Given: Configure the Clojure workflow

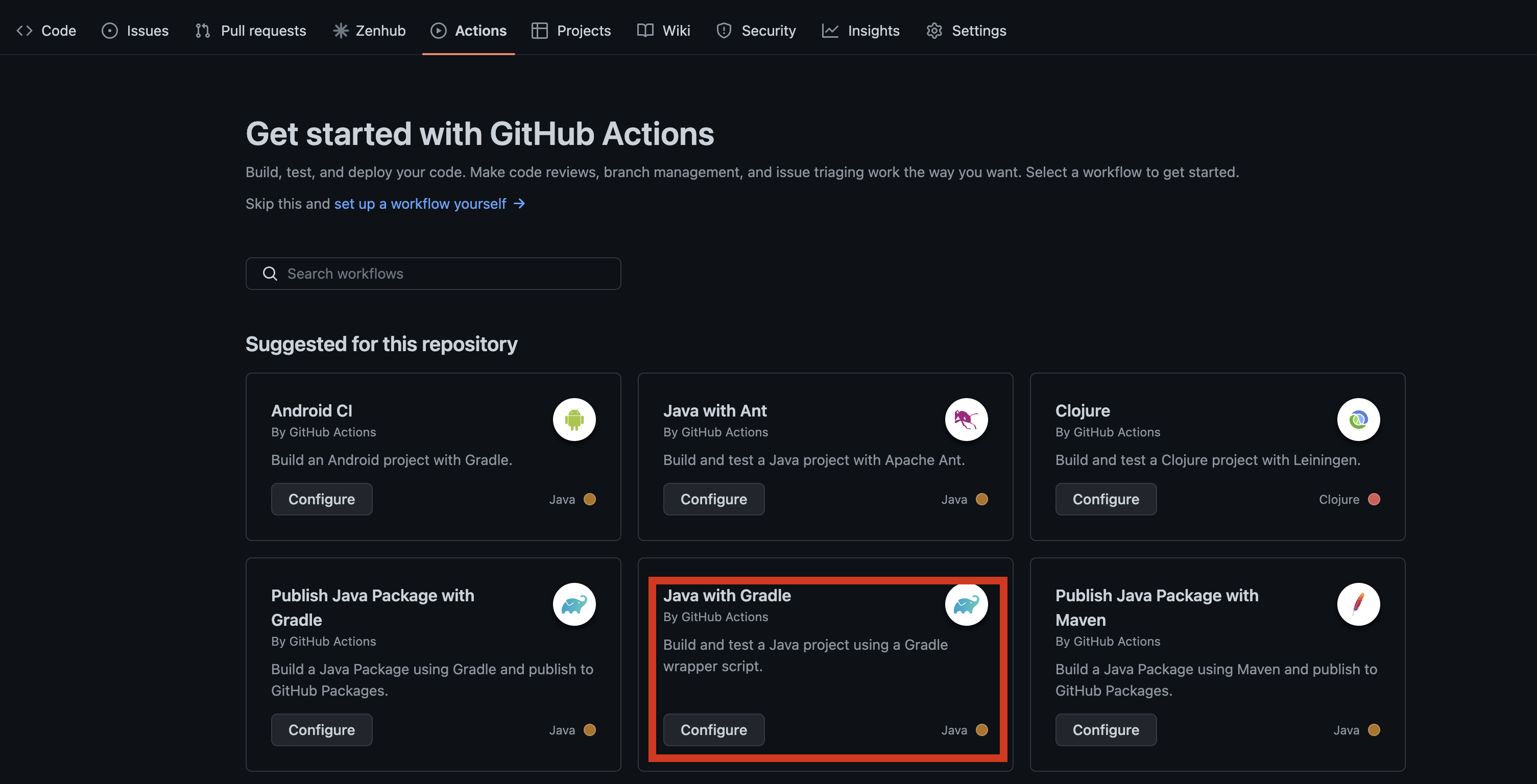Looking at the screenshot, I should pyautogui.click(x=1106, y=499).
